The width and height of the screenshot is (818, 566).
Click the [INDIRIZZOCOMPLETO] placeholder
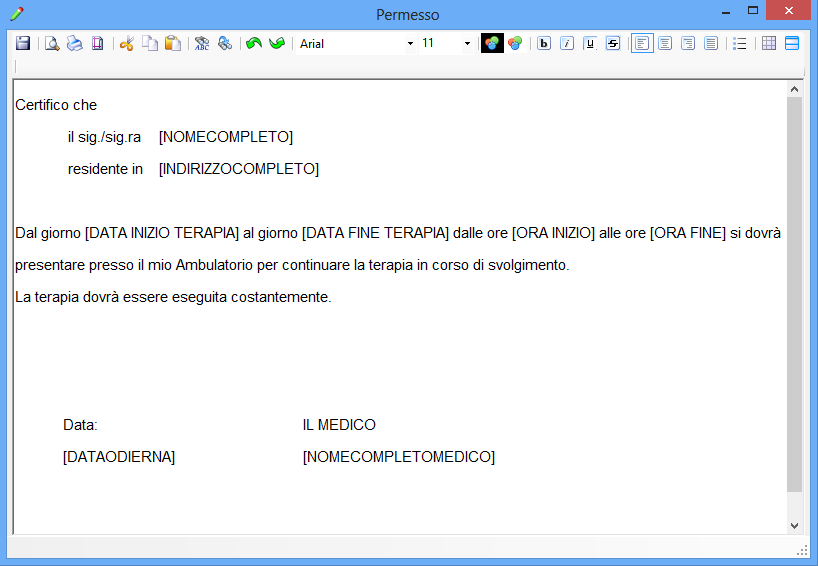(x=239, y=169)
